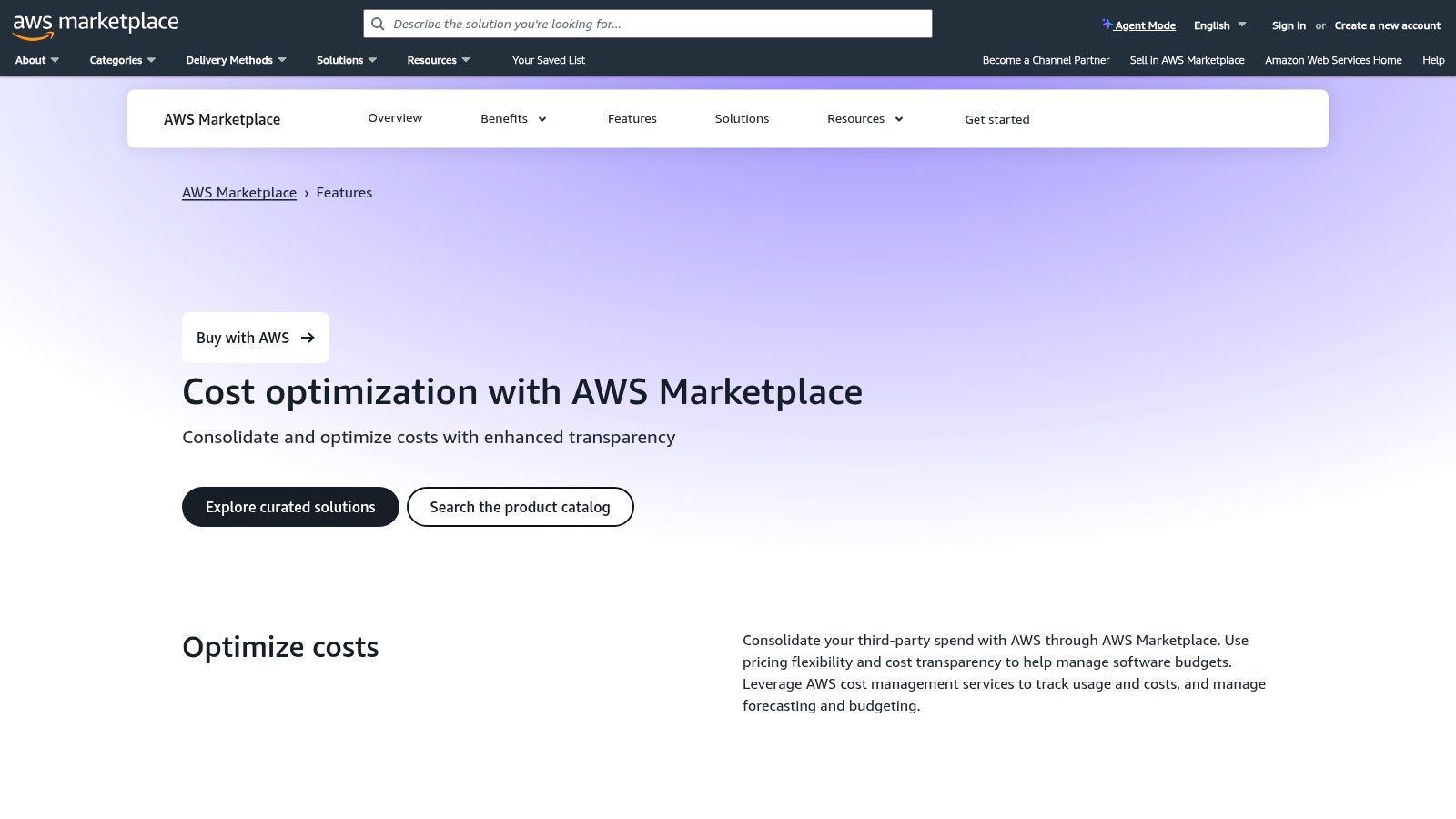Click the Buy with AWS button

click(255, 337)
